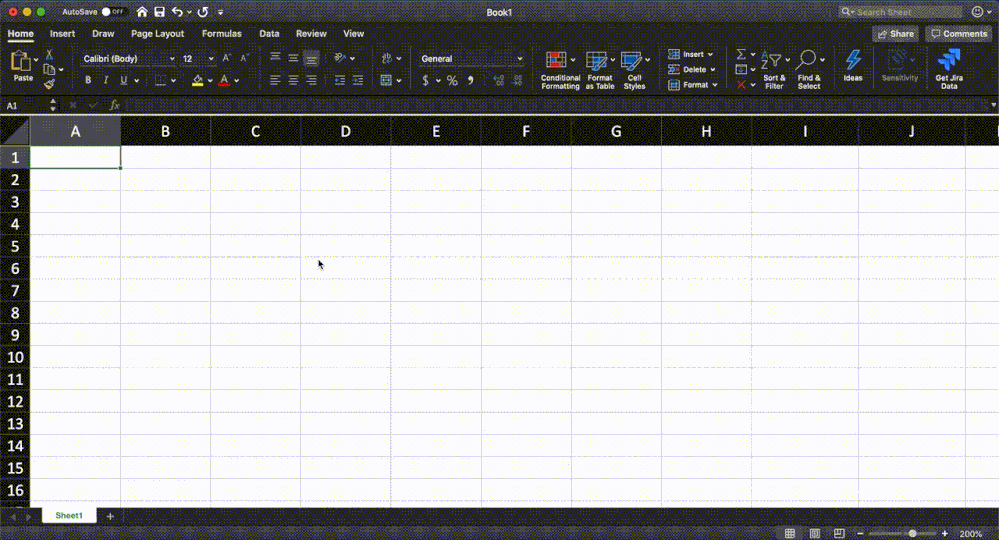Screen dimensions: 999x540
Task: Click the Wrap Text icon
Action: click(387, 58)
